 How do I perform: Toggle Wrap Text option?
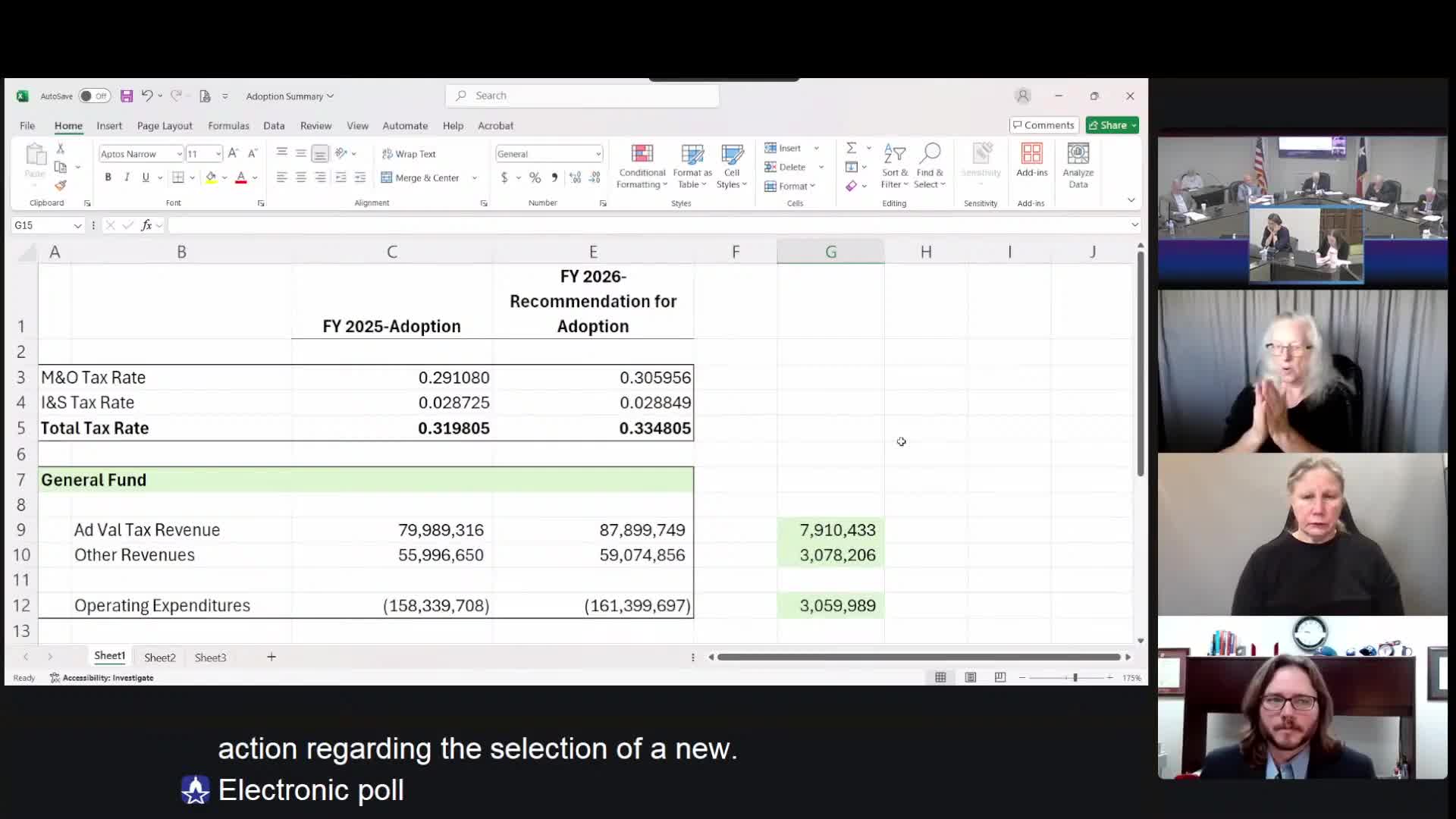(409, 154)
